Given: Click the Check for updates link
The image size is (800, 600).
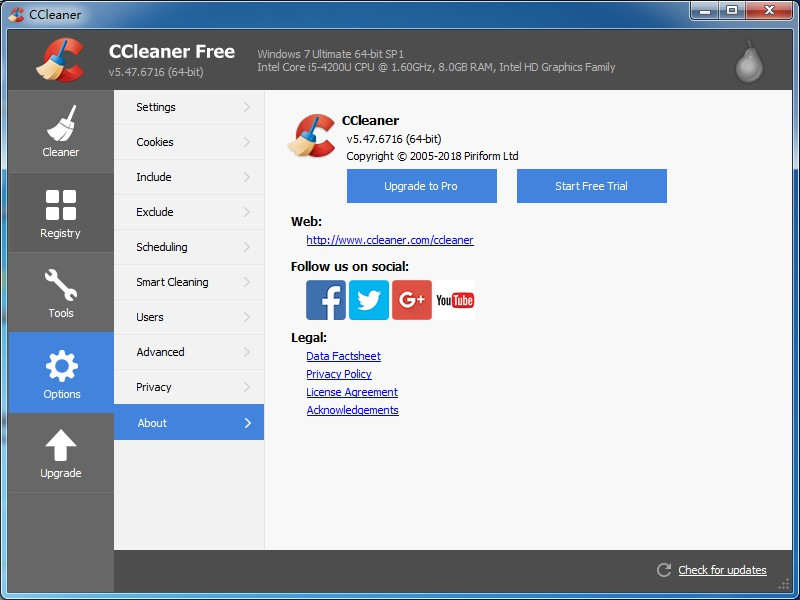Looking at the screenshot, I should click(x=722, y=570).
